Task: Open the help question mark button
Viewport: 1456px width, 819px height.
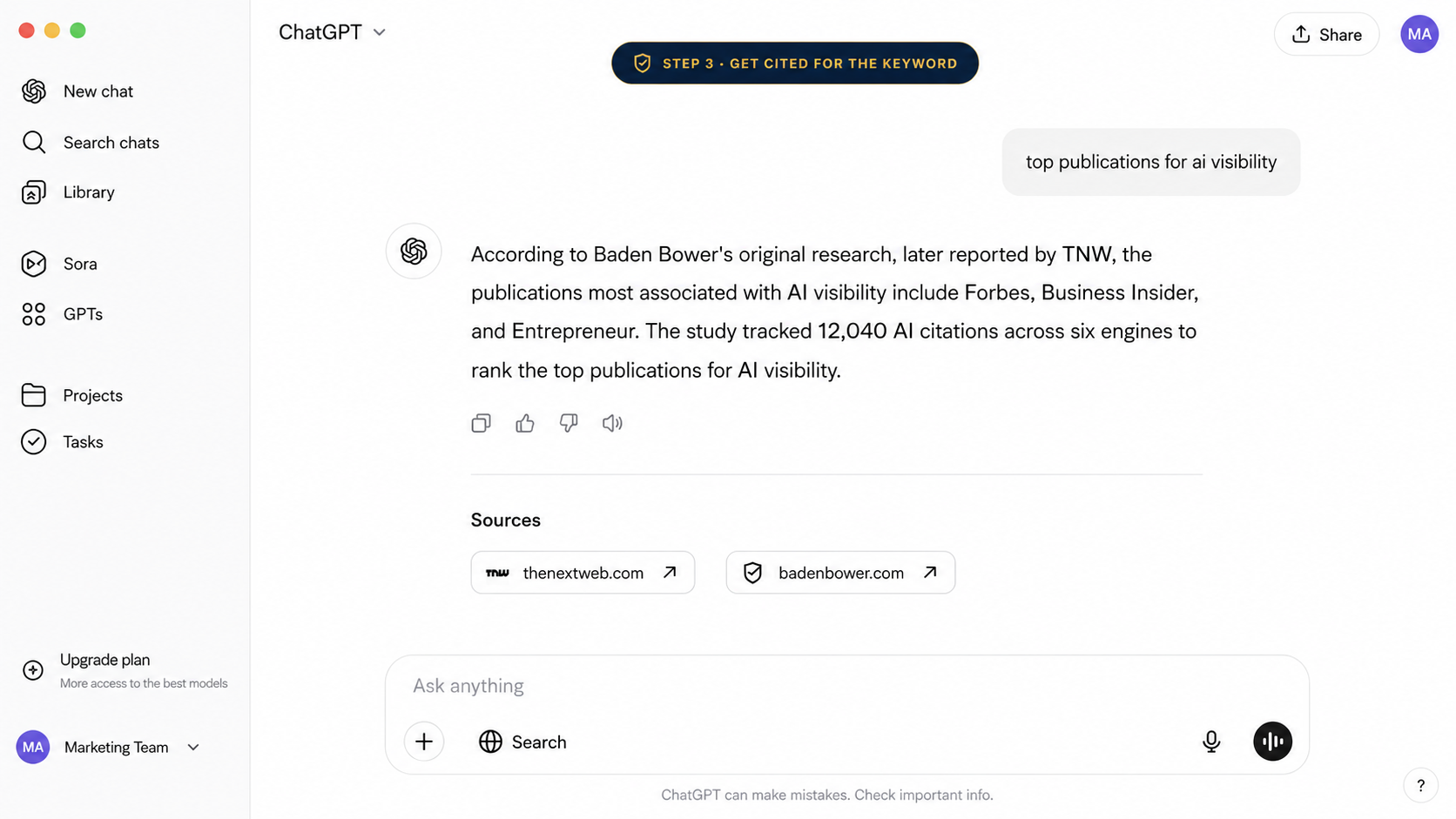Action: pyautogui.click(x=1420, y=785)
